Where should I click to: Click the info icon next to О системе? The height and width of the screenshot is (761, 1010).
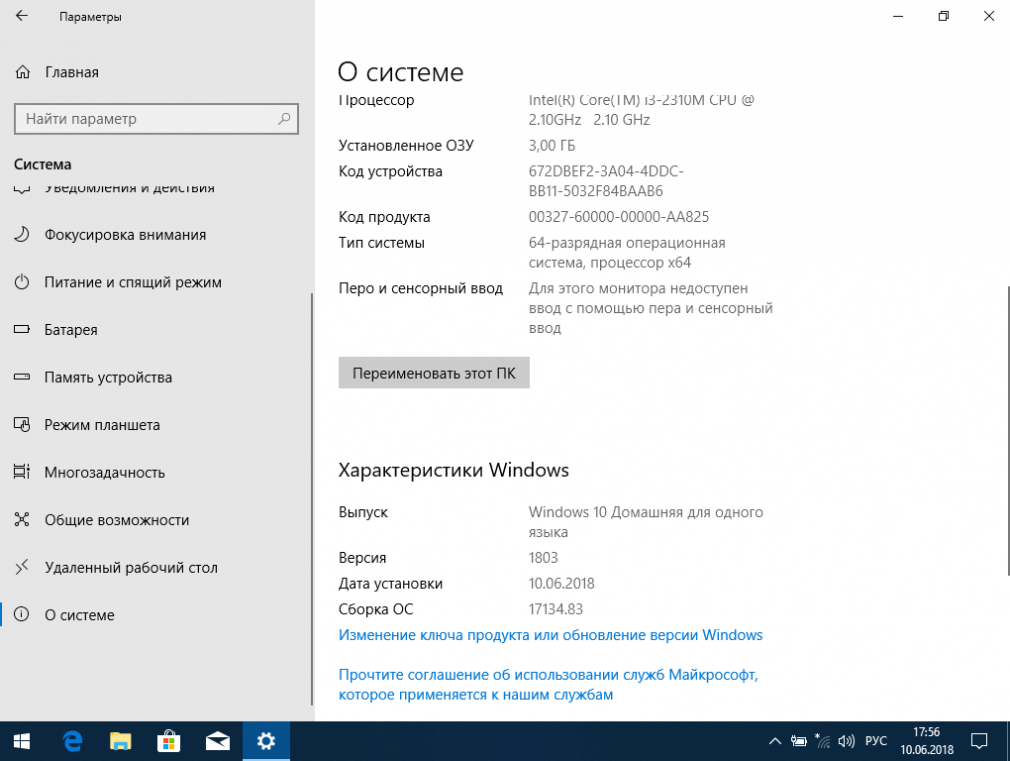pyautogui.click(x=22, y=614)
